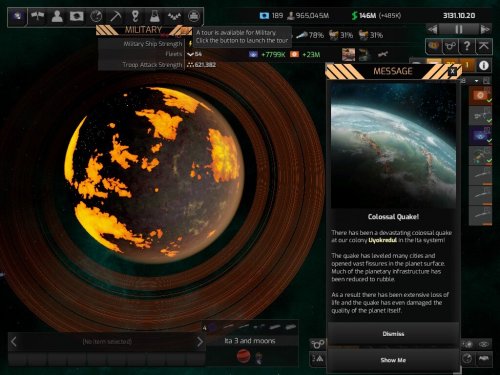Image resolution: width=500 pixels, height=375 pixels.
Task: Click the fuel indicator showing 78%
Action: coord(310,35)
